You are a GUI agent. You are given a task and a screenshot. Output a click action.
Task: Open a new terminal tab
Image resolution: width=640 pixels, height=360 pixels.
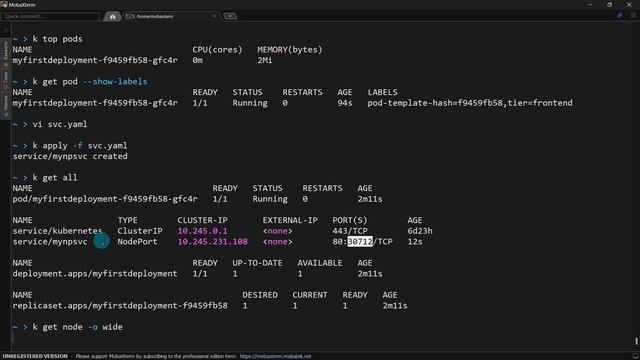(230, 16)
